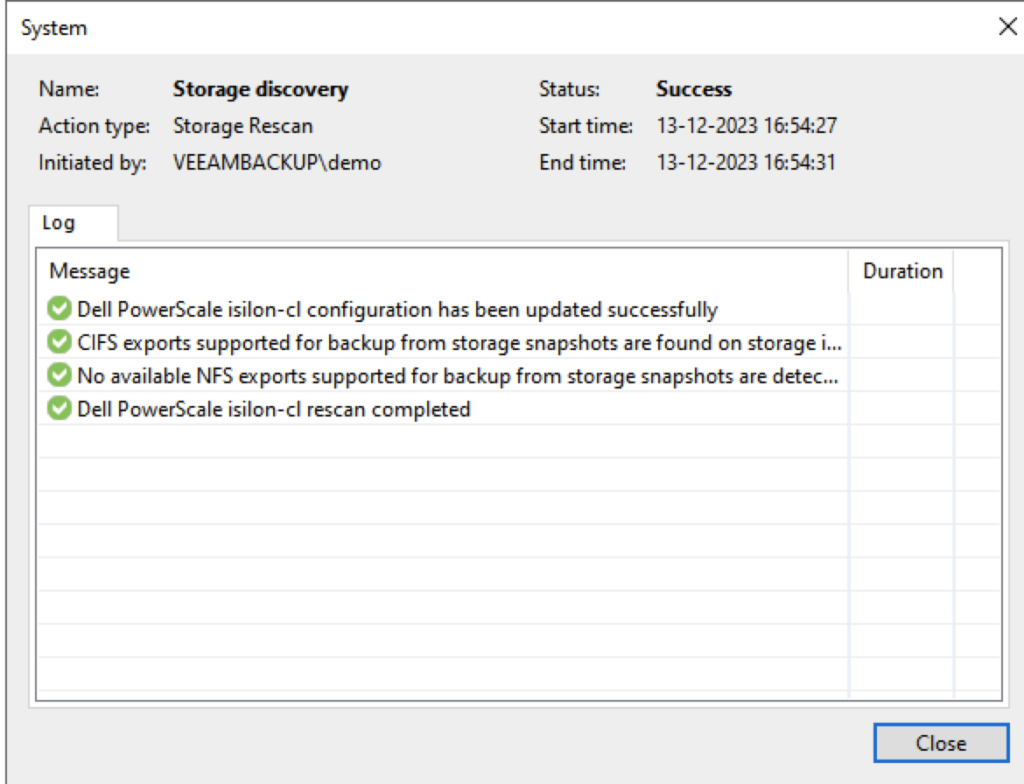Screen dimensions: 1024x784
Task: Click the end time 16:54:31 value
Action: (x=746, y=162)
